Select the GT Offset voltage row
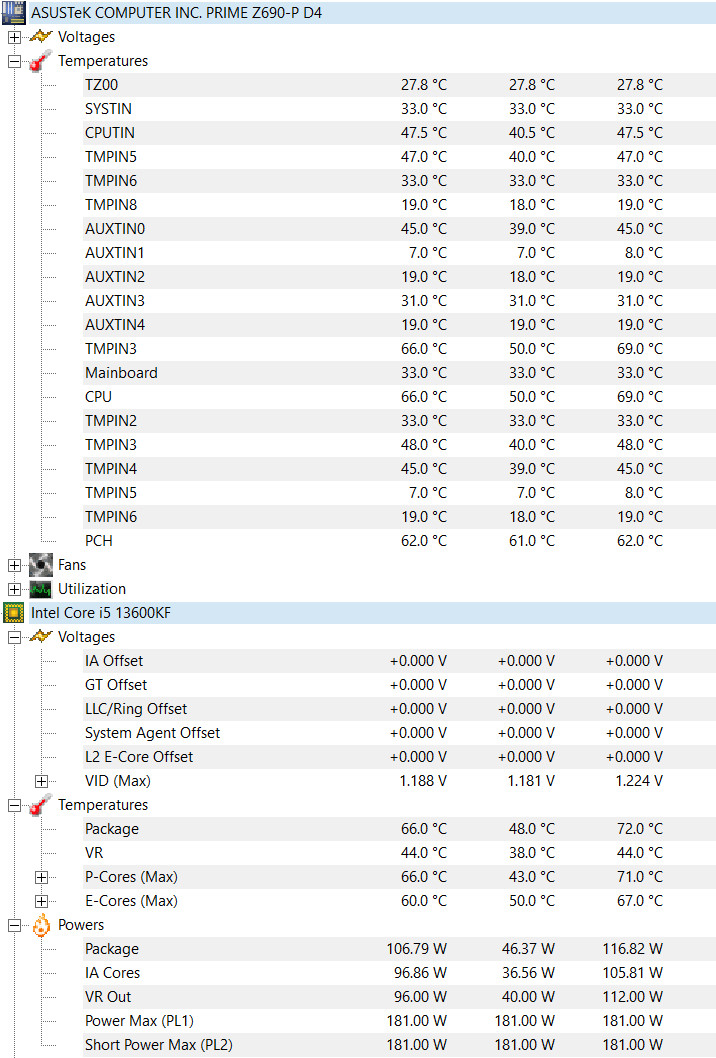The height and width of the screenshot is (1058, 716). 399,685
